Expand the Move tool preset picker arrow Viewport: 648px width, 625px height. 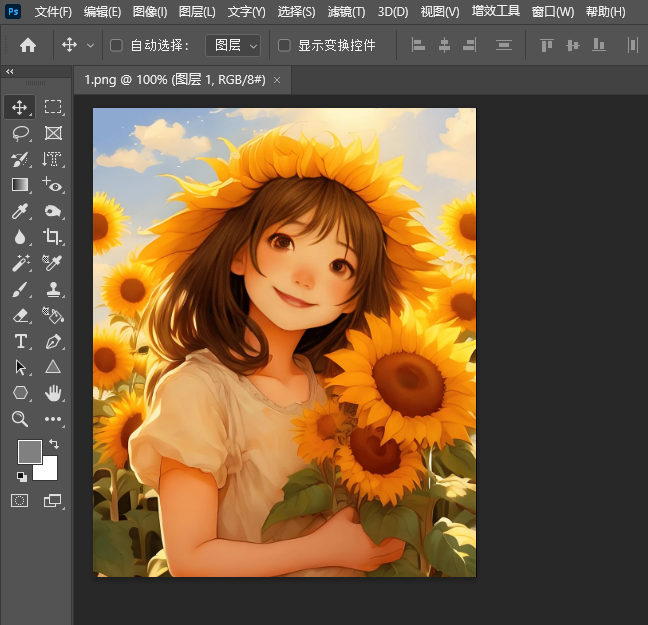[91, 45]
